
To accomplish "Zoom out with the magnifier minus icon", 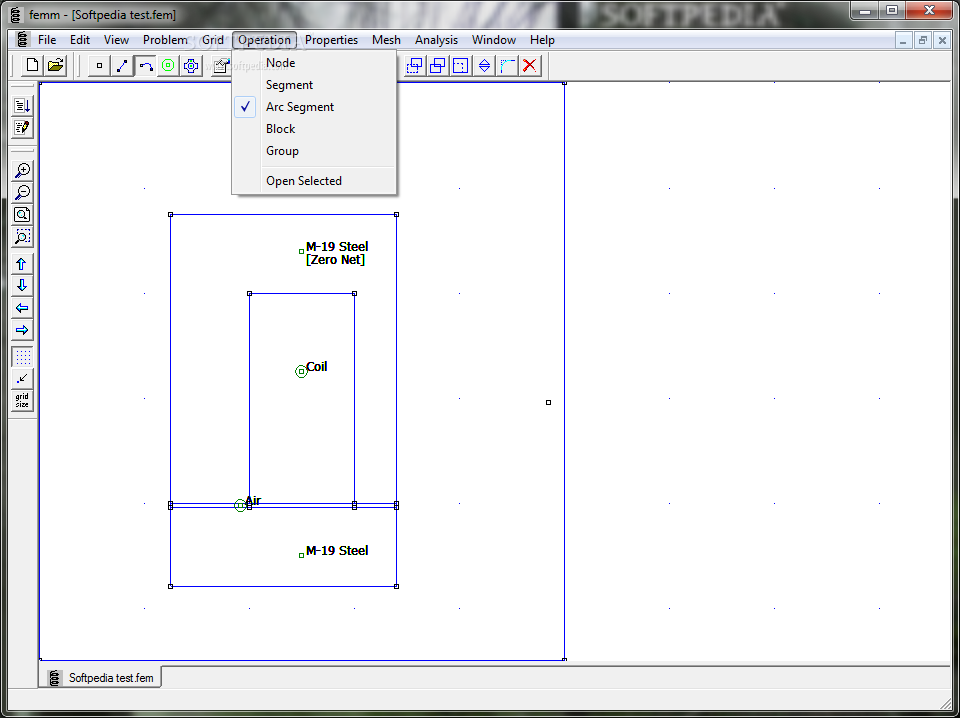I will point(22,192).
